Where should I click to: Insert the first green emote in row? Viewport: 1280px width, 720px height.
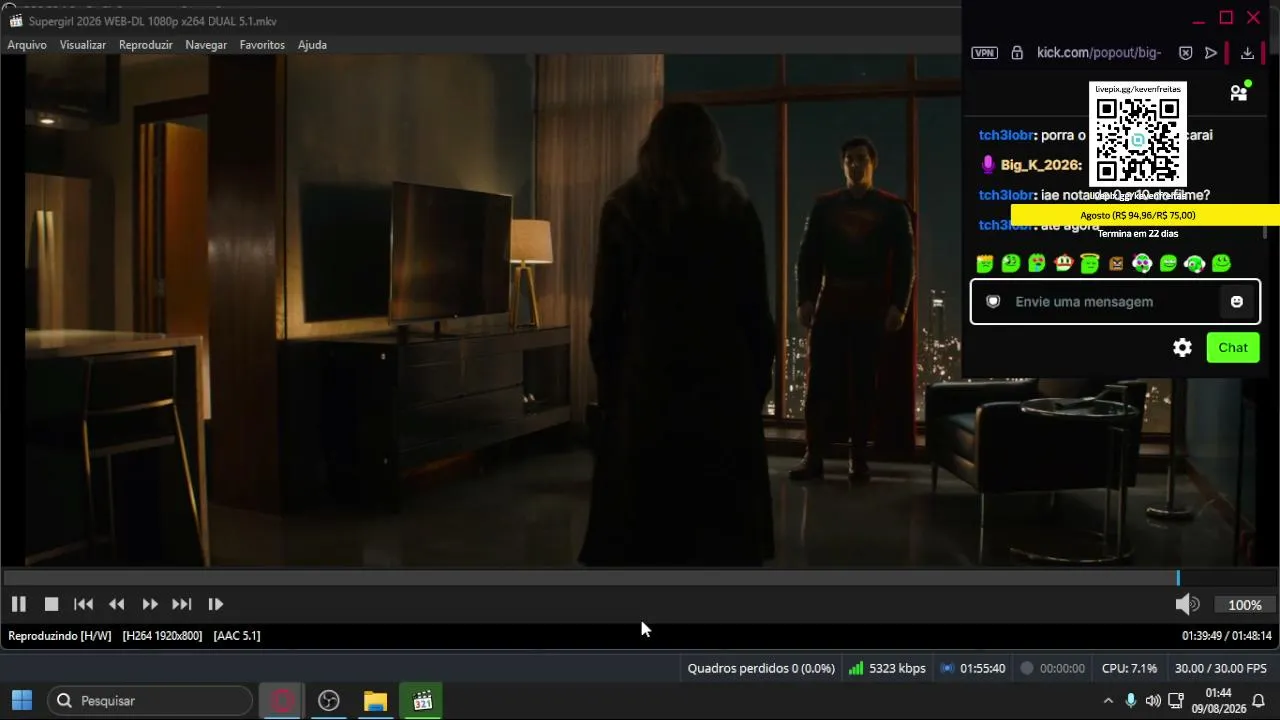pos(985,264)
